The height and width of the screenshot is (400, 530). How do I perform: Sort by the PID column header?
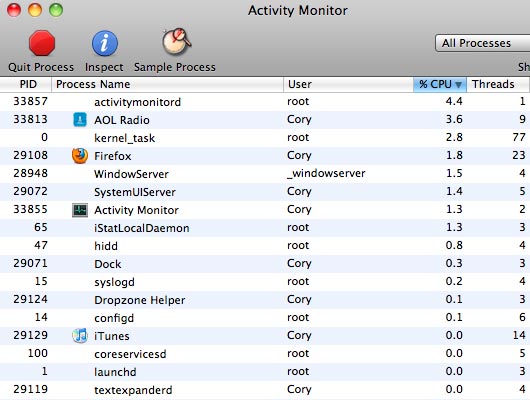pyautogui.click(x=26, y=84)
